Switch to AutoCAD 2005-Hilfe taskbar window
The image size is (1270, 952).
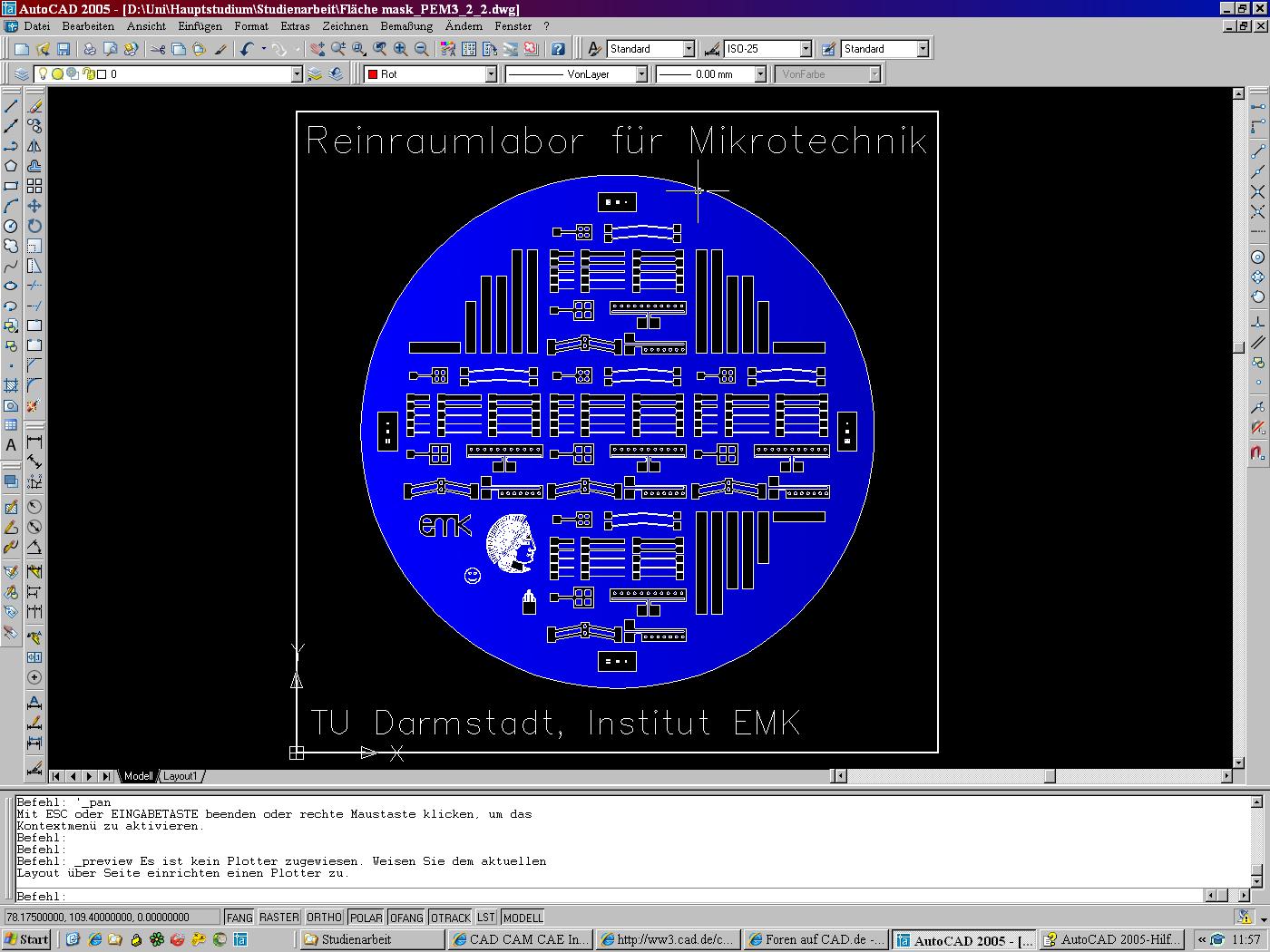point(1111,939)
